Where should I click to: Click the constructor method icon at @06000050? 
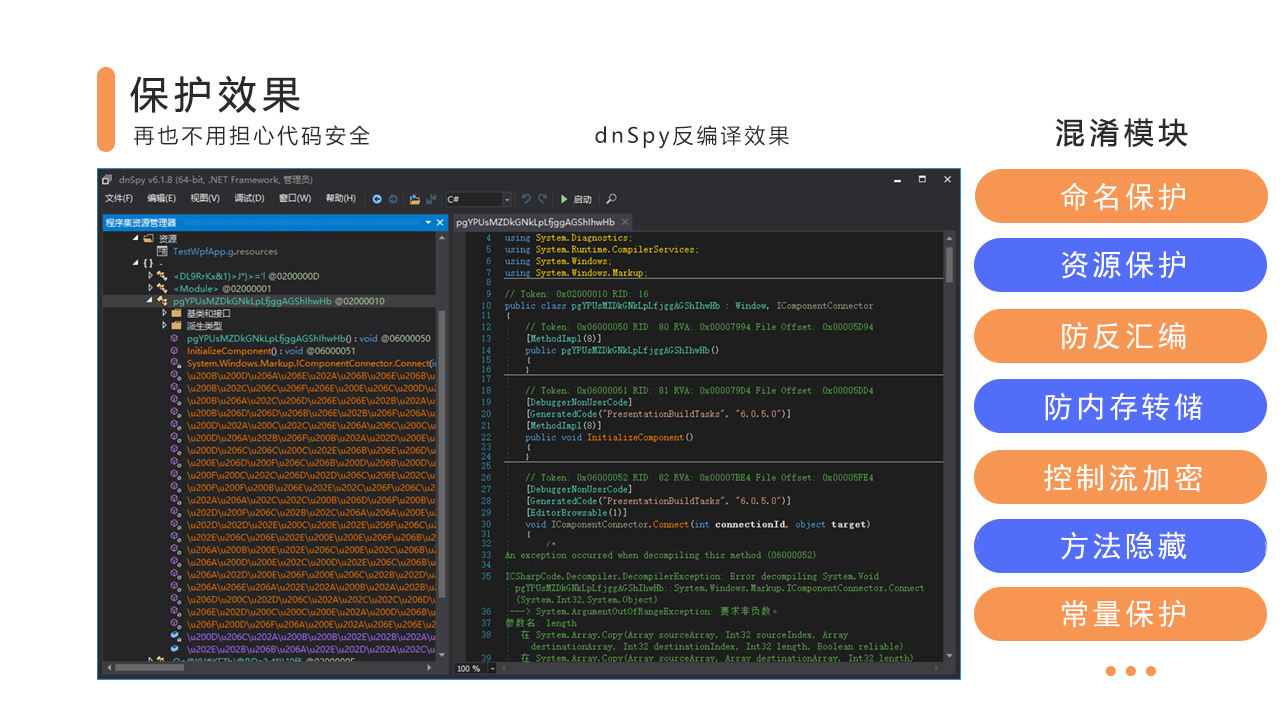click(x=175, y=338)
